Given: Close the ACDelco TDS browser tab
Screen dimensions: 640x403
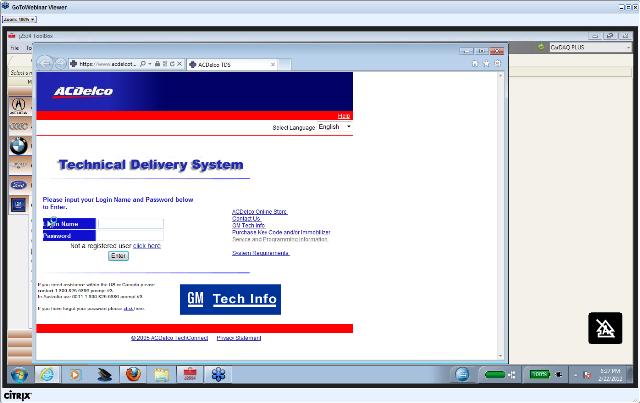Looking at the screenshot, I should point(273,65).
